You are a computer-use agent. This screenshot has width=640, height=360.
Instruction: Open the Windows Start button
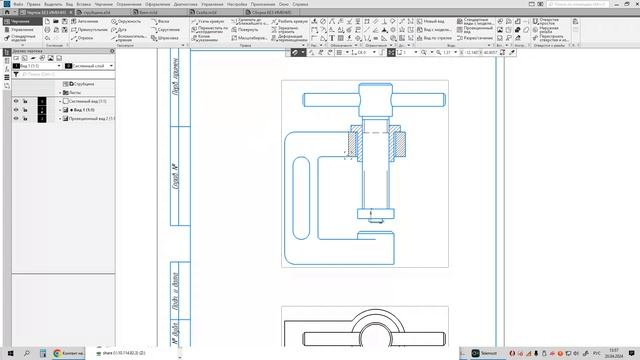(10, 353)
